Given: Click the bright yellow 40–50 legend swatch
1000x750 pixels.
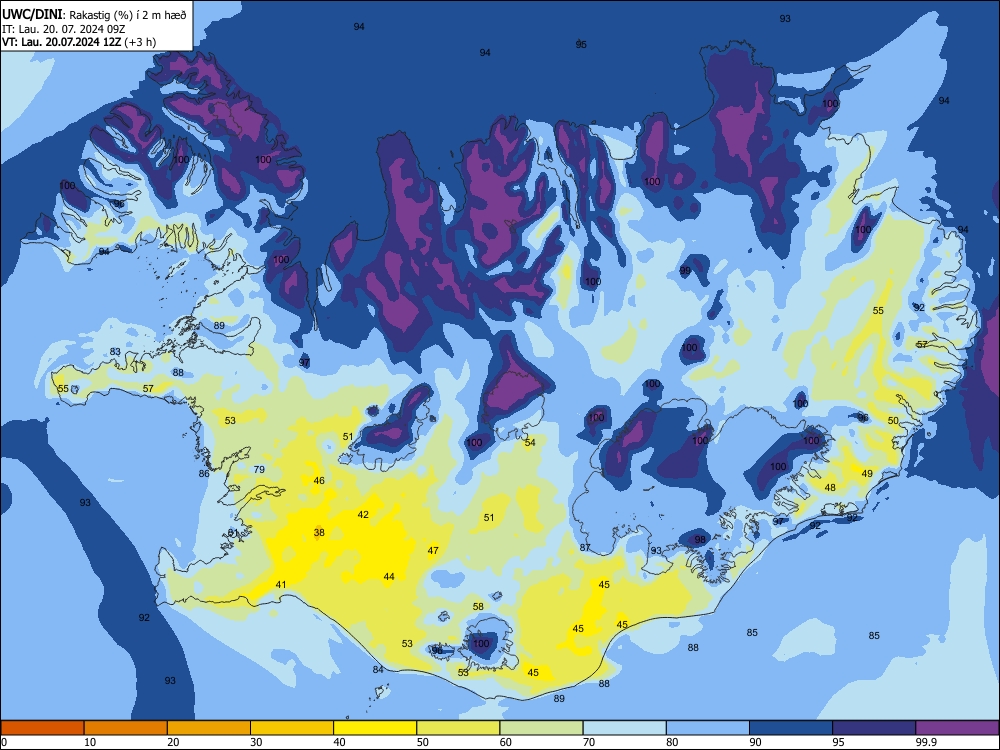Looking at the screenshot, I should click(x=375, y=728).
